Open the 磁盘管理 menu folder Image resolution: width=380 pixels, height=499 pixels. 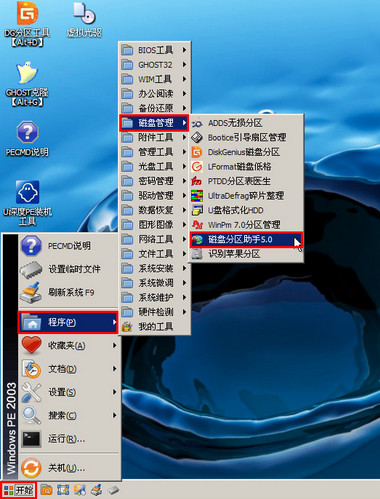pos(154,123)
